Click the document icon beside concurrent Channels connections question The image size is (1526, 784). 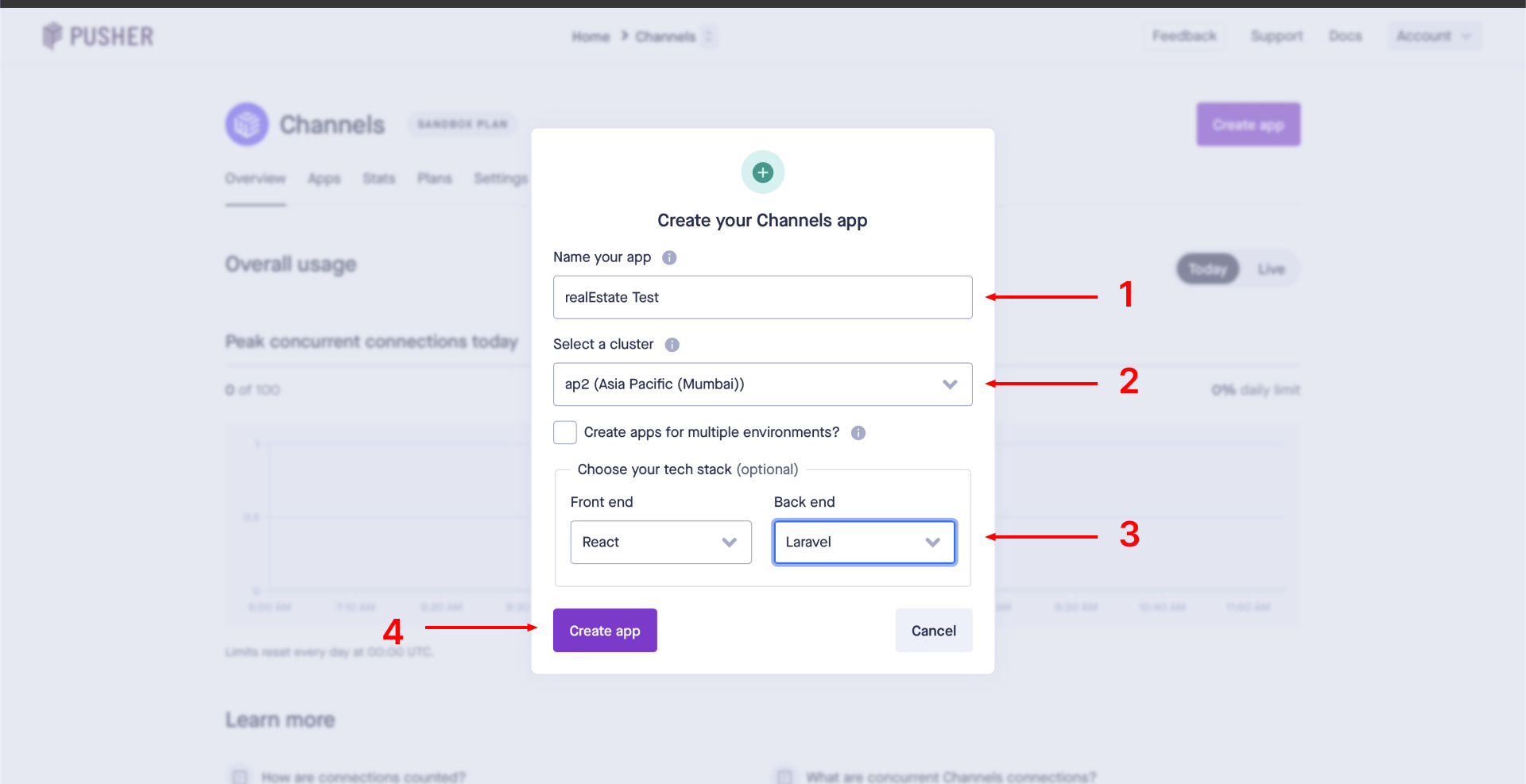[784, 776]
